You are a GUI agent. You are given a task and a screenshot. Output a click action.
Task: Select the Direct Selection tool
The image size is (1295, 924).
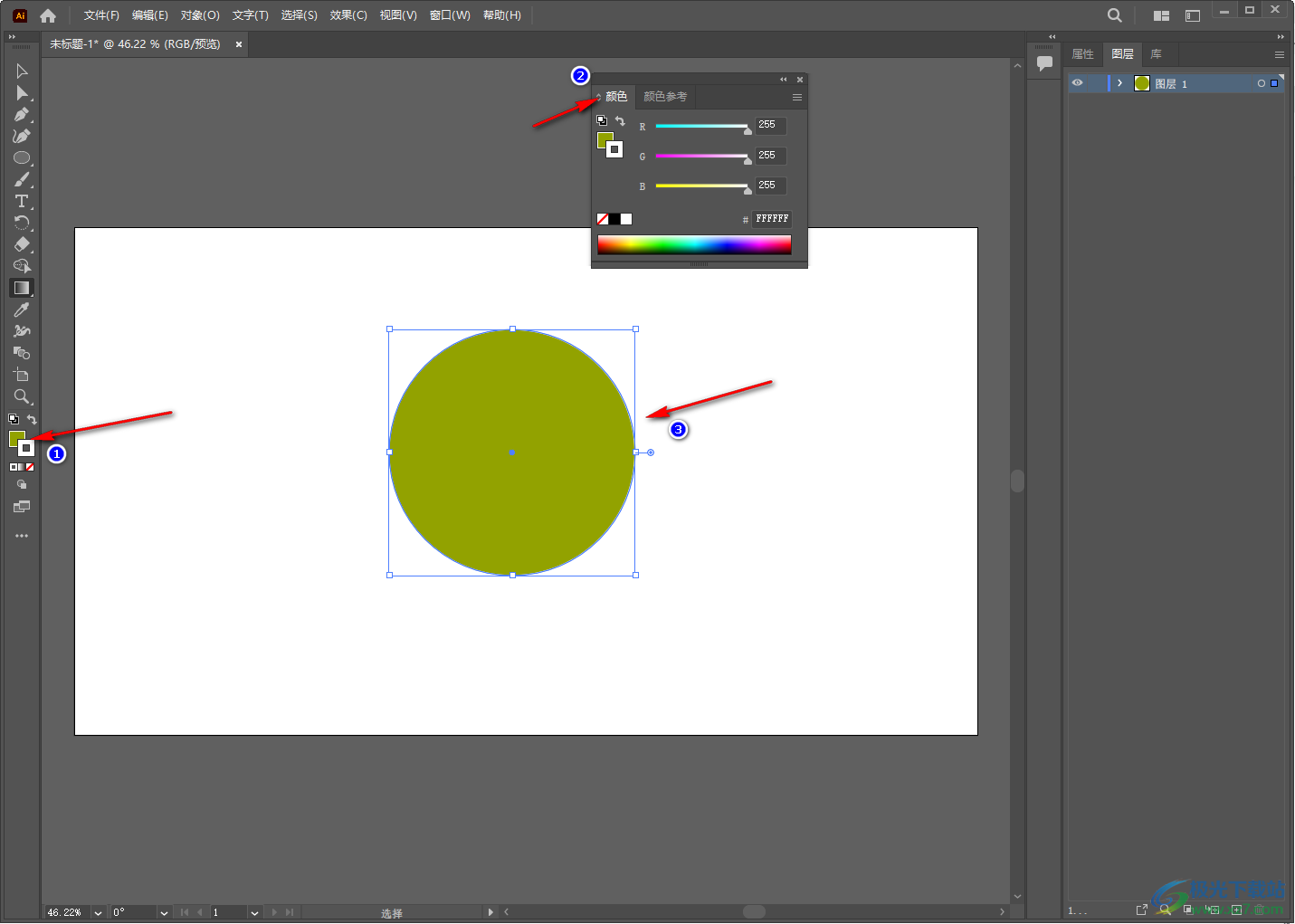point(22,92)
